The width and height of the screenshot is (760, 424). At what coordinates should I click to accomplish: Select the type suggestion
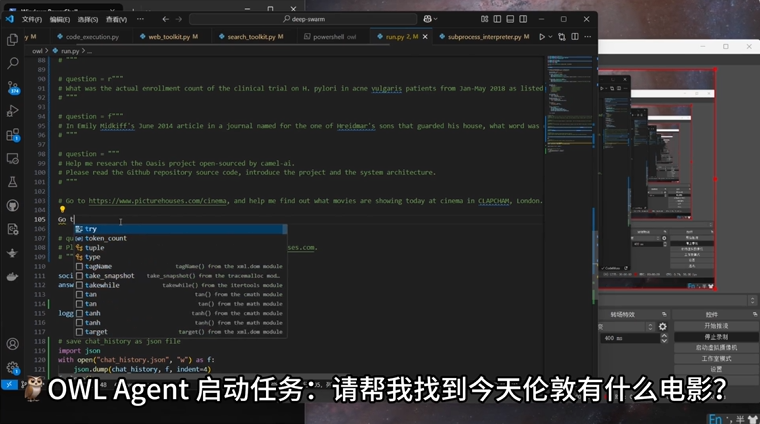[180, 257]
